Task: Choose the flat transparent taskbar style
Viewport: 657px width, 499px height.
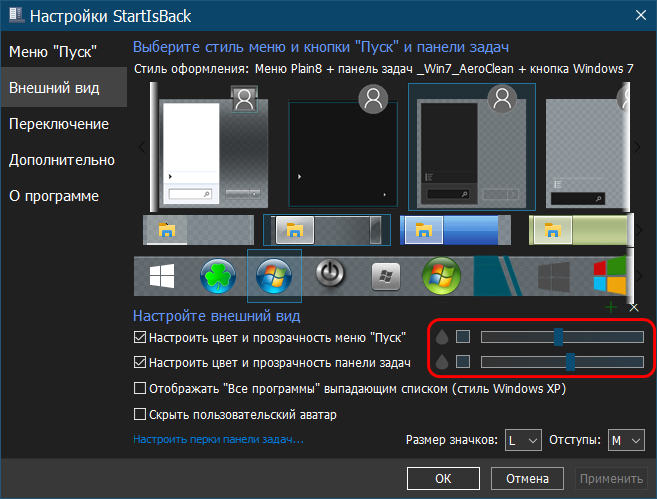Action: pos(198,230)
